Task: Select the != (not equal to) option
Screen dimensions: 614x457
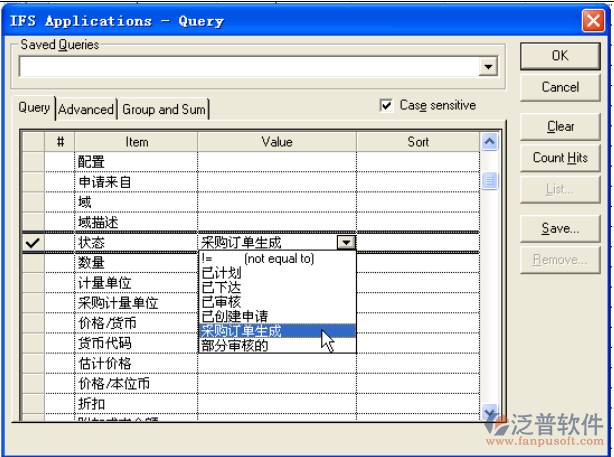Action: (x=278, y=258)
